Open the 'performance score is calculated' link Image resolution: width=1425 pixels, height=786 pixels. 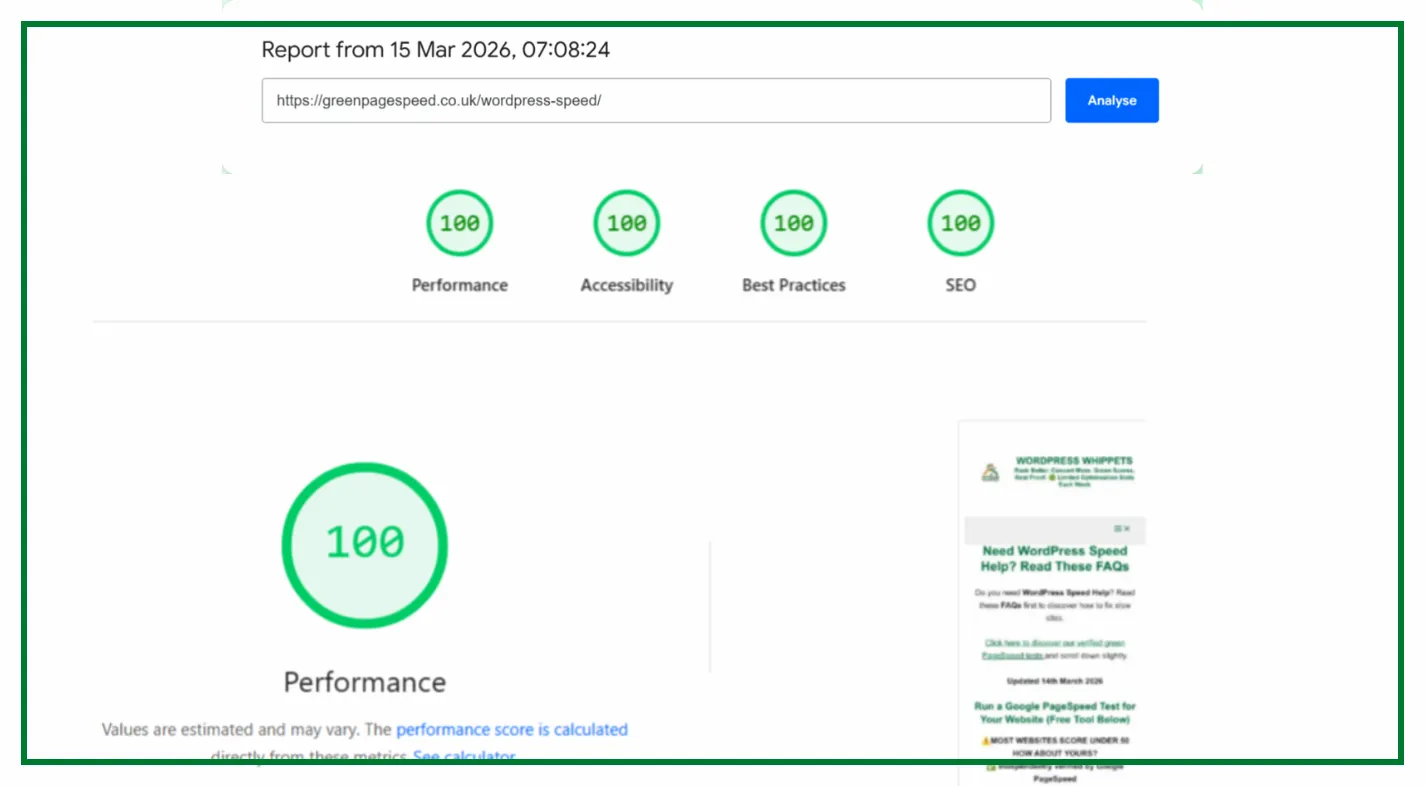(511, 729)
